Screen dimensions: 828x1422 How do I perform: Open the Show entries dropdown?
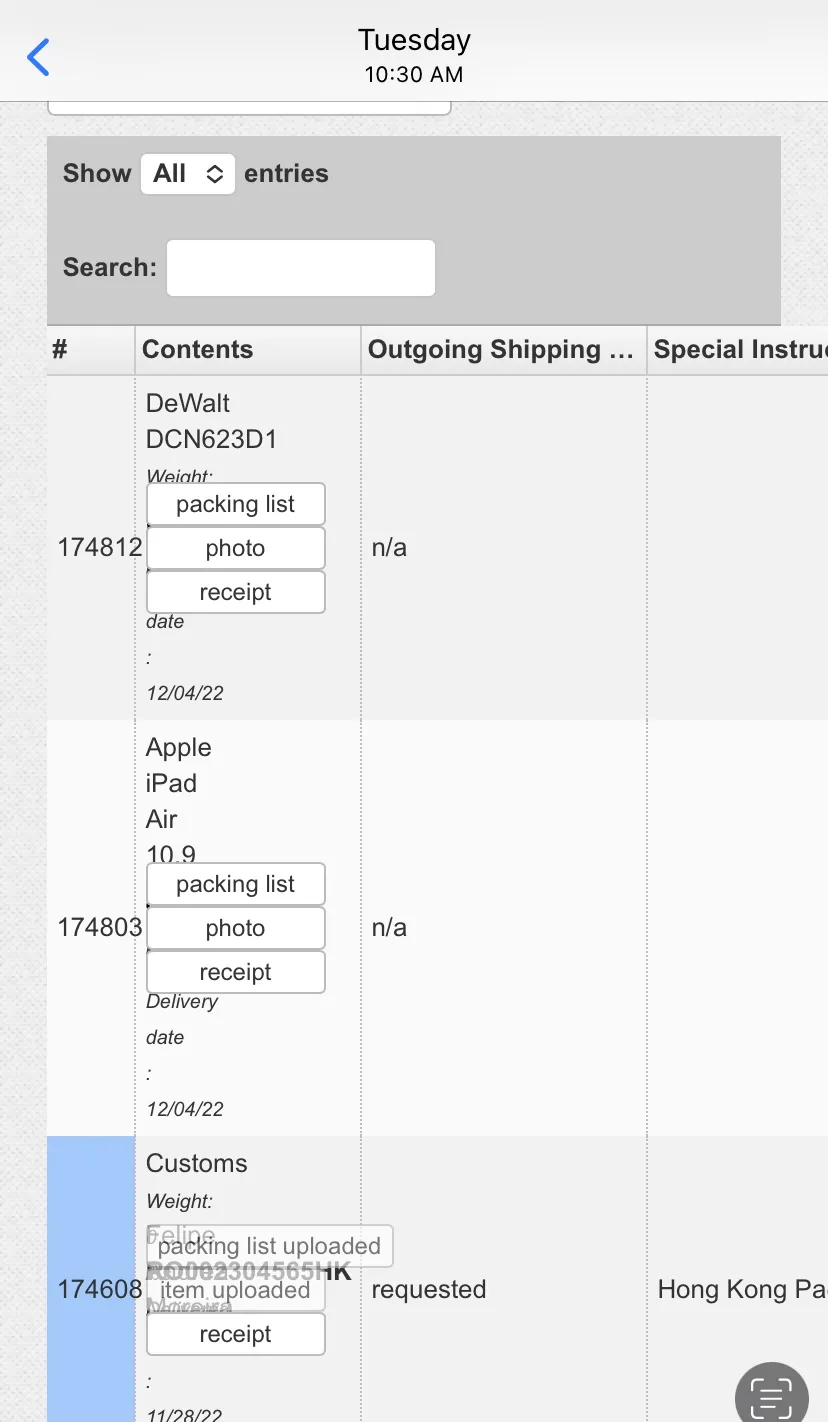[188, 174]
